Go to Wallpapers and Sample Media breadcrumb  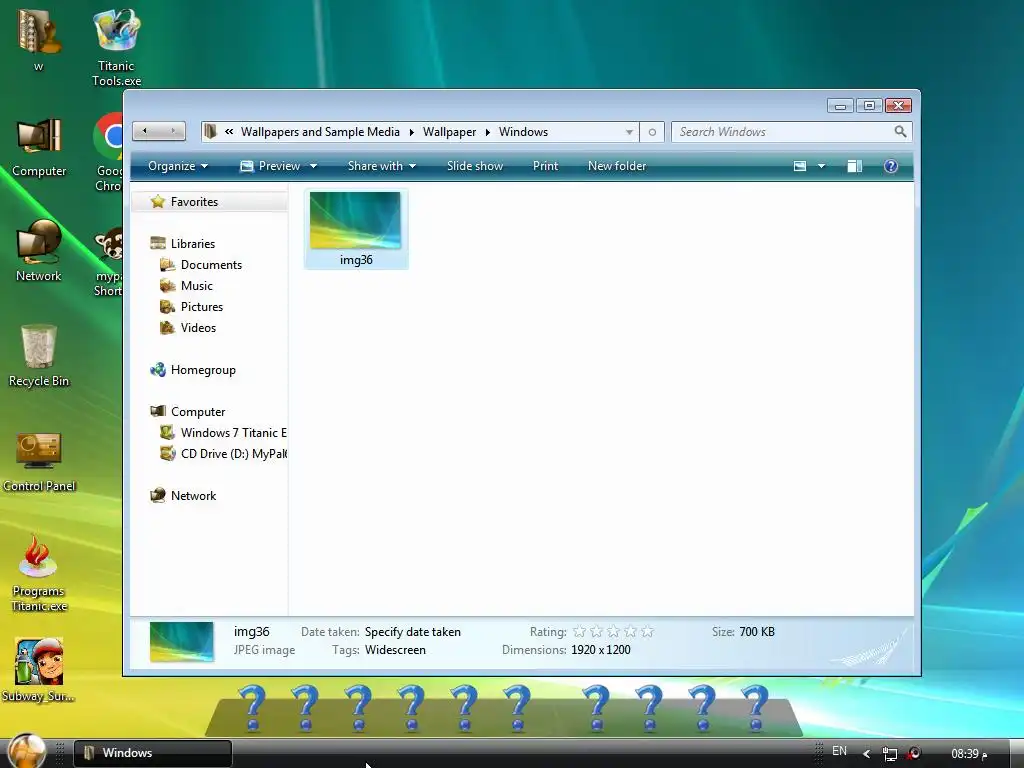tap(320, 132)
